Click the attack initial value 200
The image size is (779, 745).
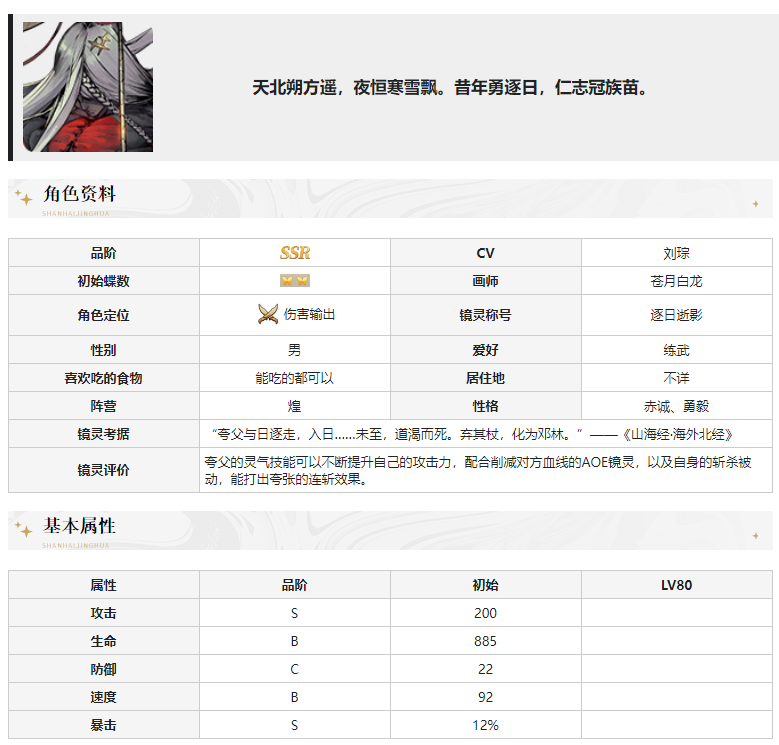click(485, 613)
